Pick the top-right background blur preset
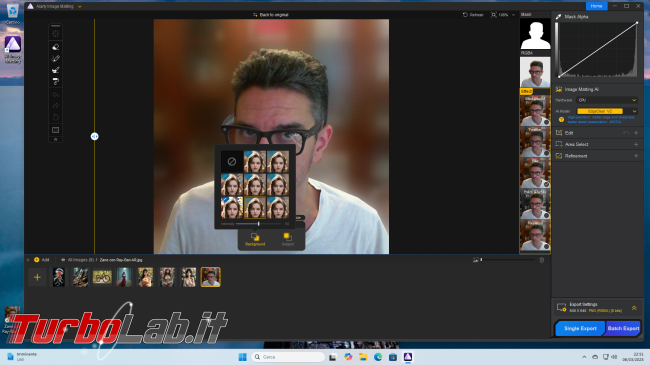Image resolution: width=650 pixels, height=365 pixels. 278,161
